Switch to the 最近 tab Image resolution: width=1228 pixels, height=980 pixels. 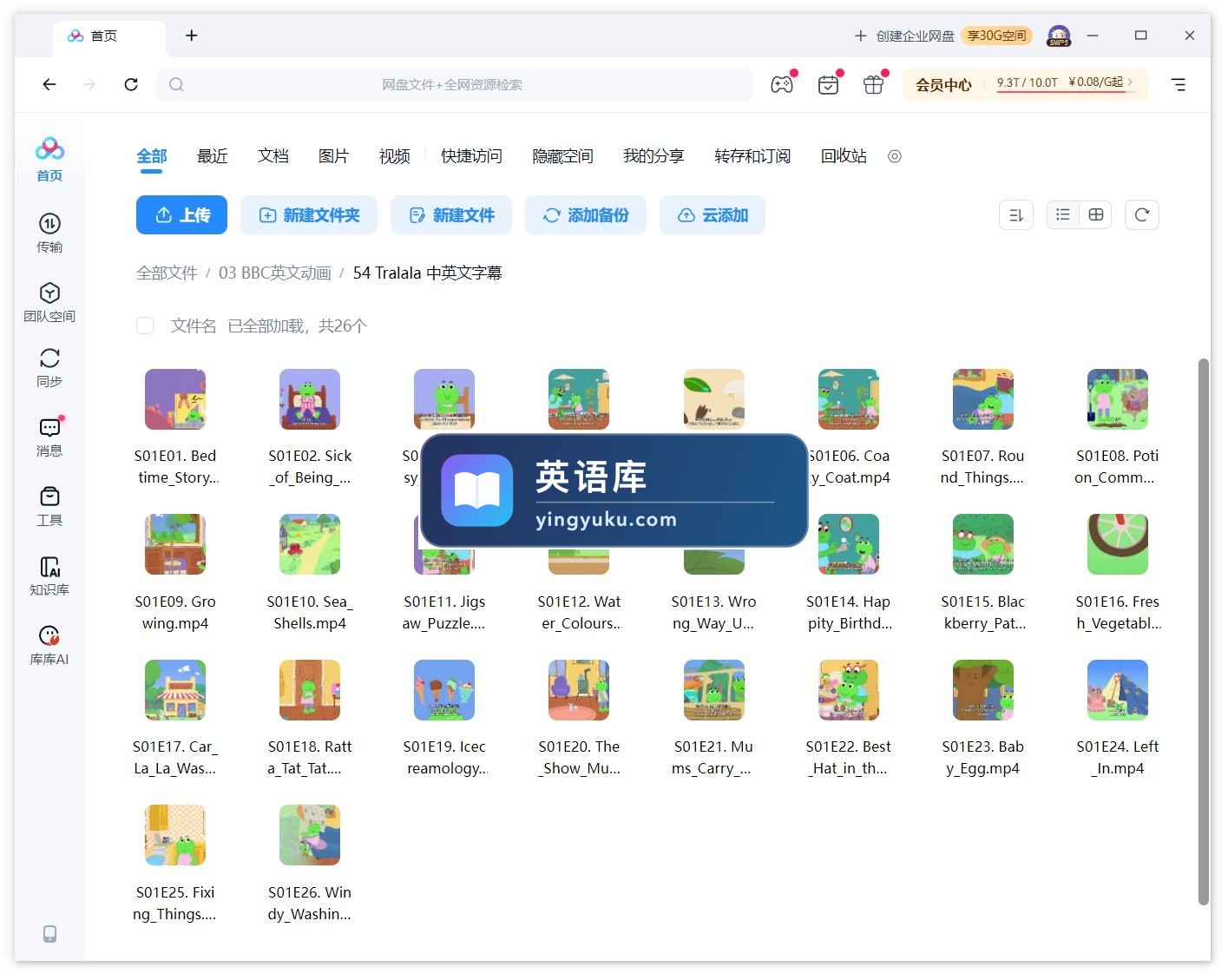click(213, 156)
